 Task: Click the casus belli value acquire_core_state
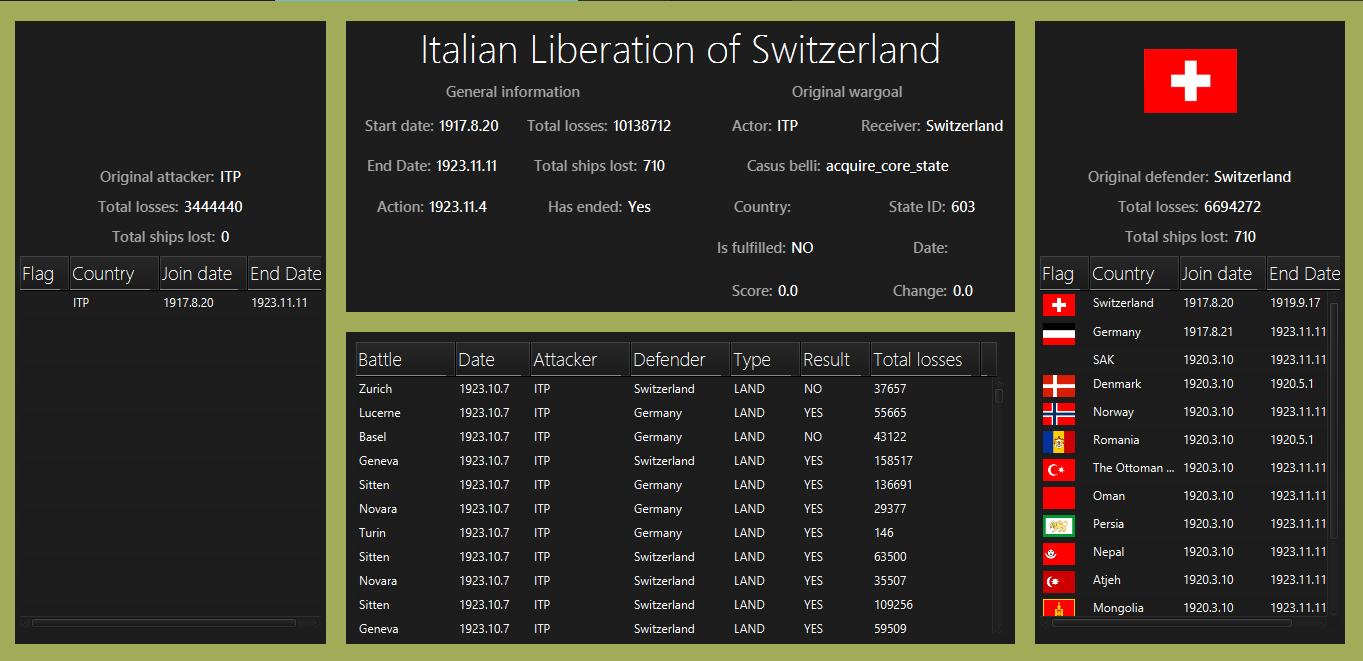click(x=887, y=166)
